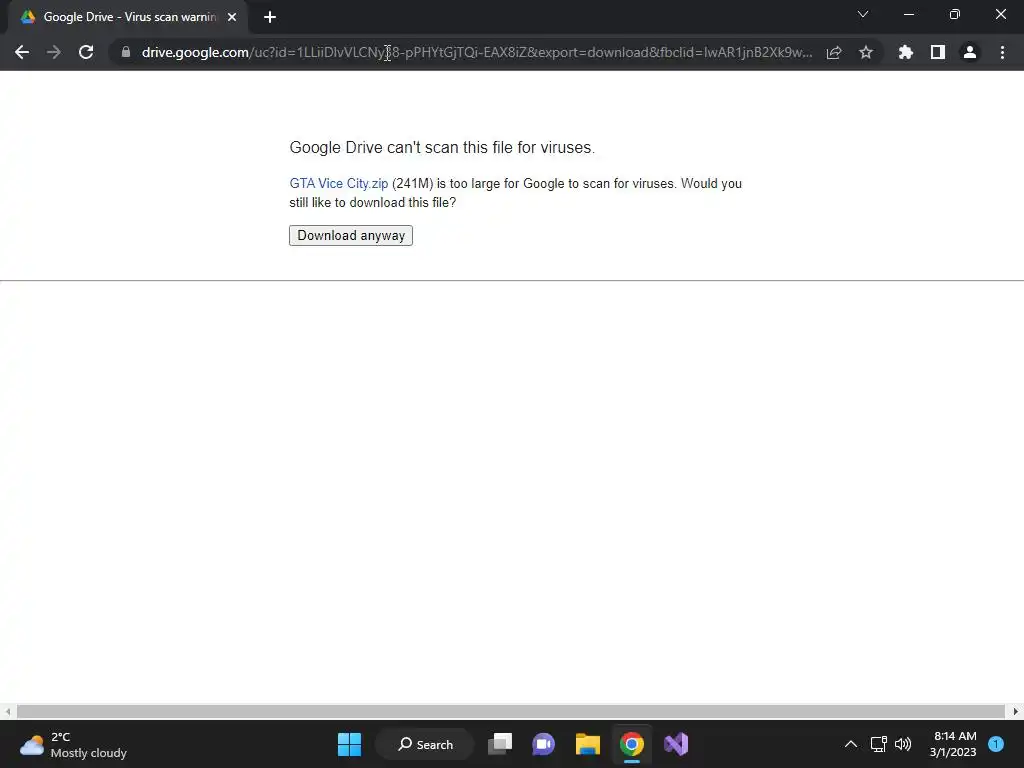Close the Chrome window
1024x768 pixels.
pos(1000,14)
